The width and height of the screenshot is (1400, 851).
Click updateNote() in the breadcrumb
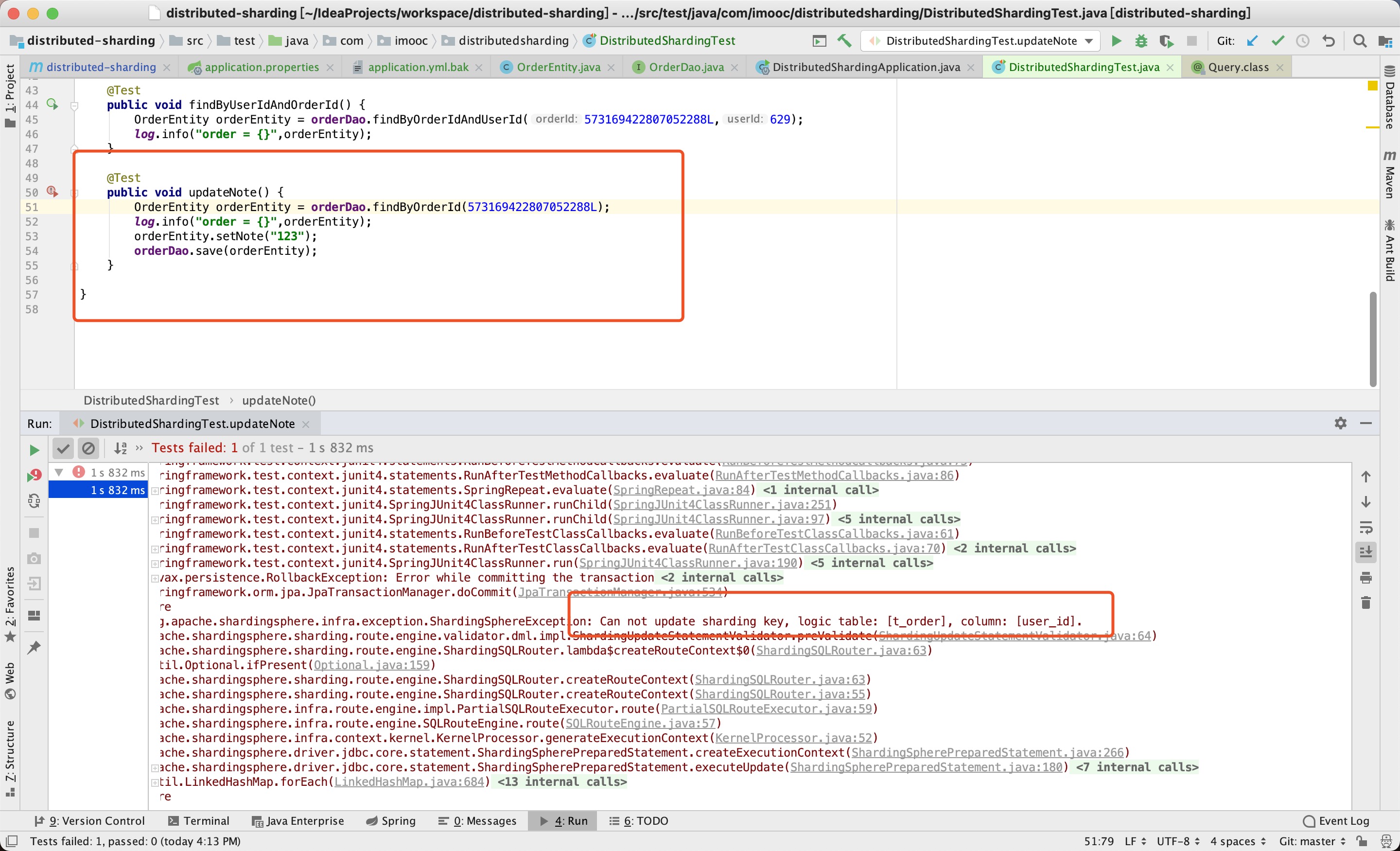pyautogui.click(x=279, y=400)
